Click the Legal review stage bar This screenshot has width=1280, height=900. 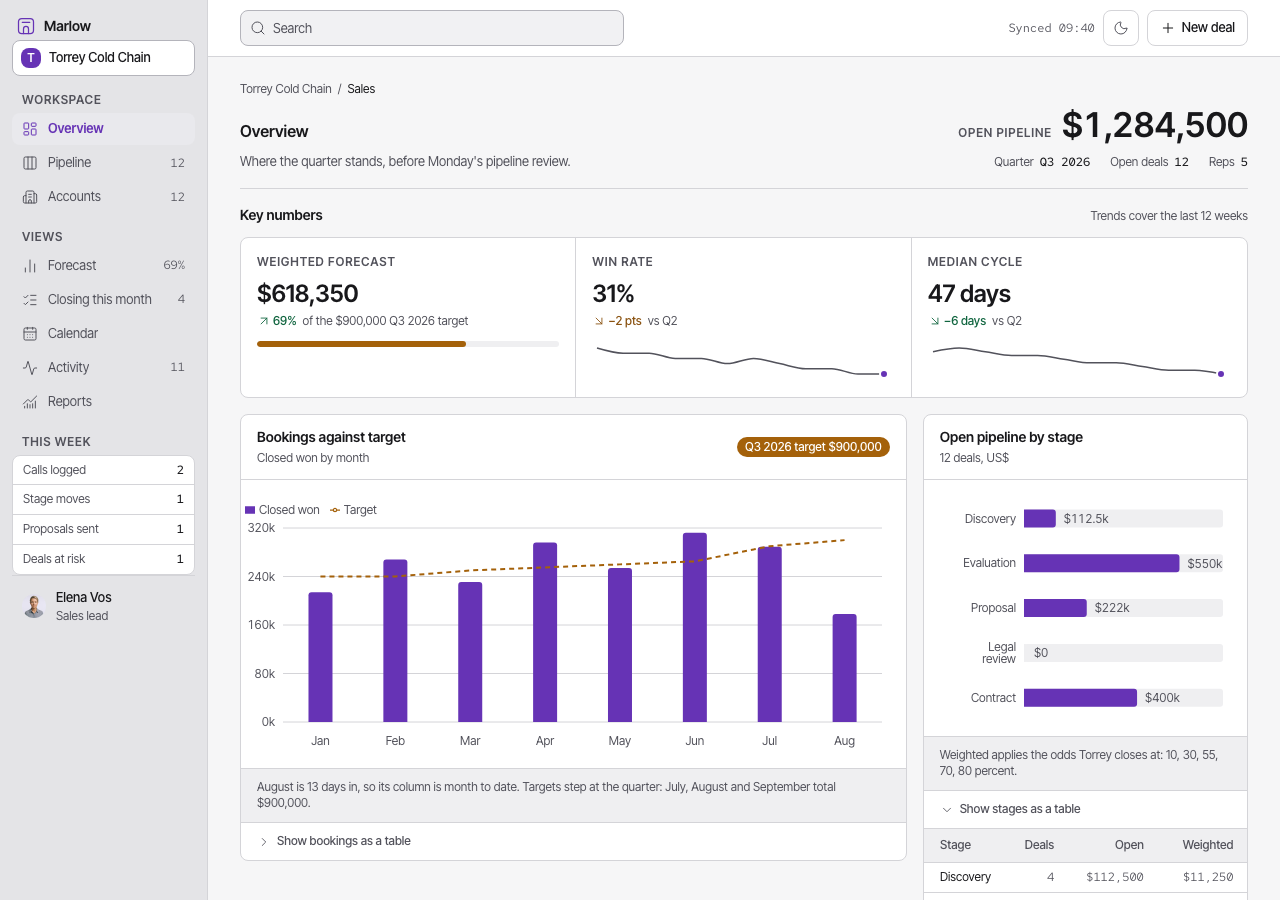(x=1123, y=653)
